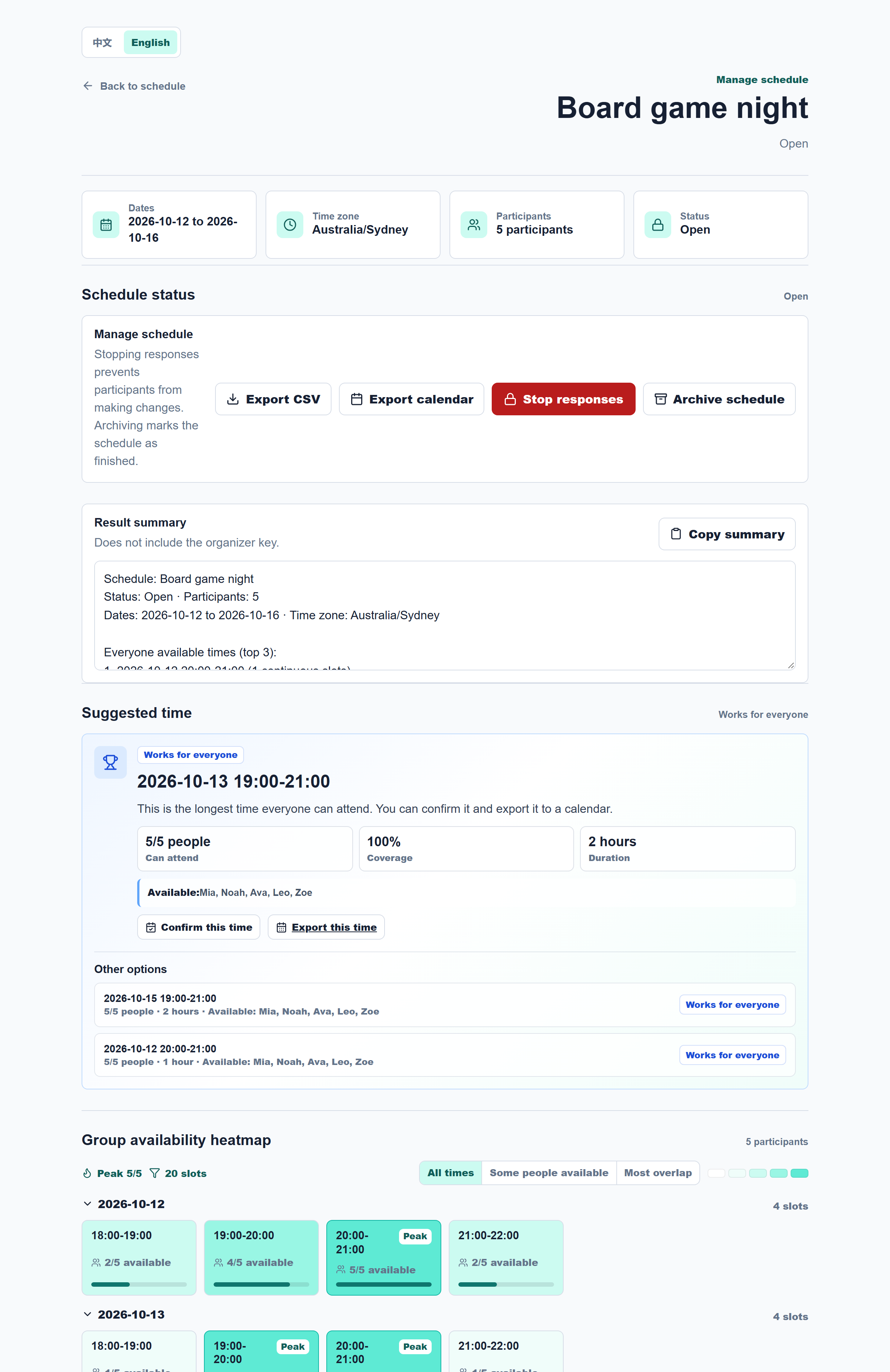Select the 2026-10-12 20:00-21:00 other option
Viewport: 890px width, 1372px height.
445,1055
